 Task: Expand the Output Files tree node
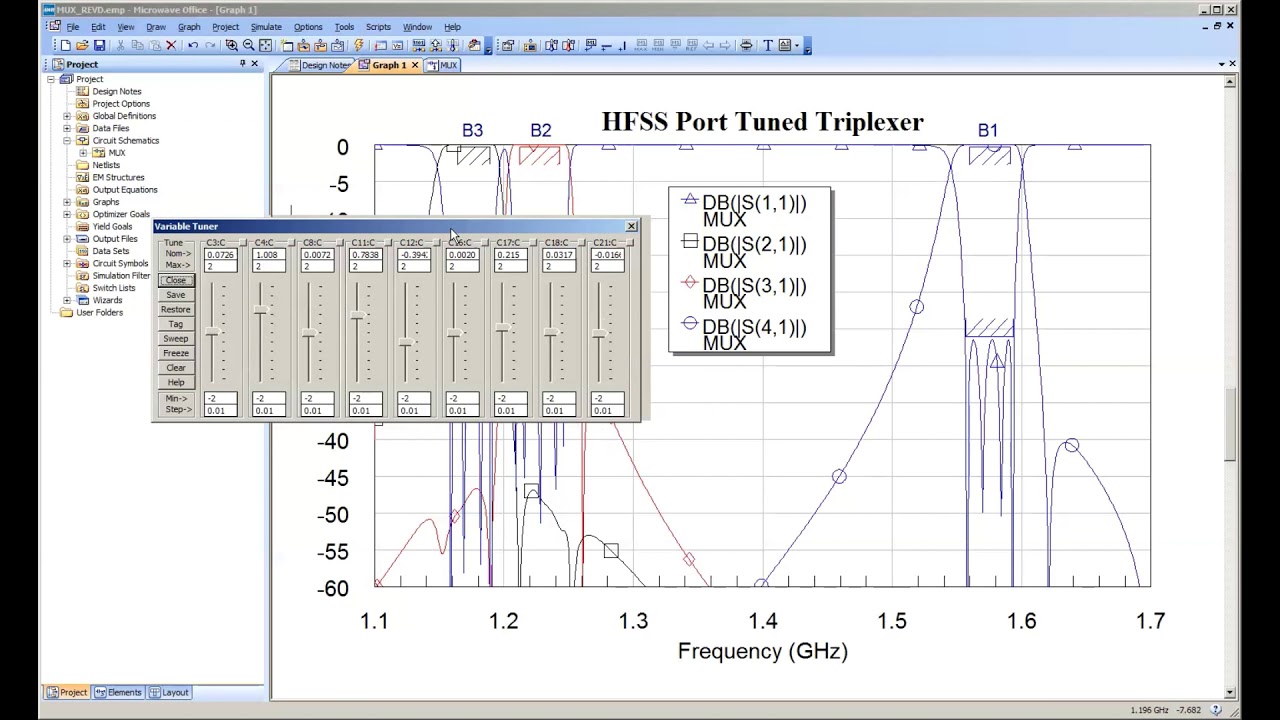click(67, 239)
